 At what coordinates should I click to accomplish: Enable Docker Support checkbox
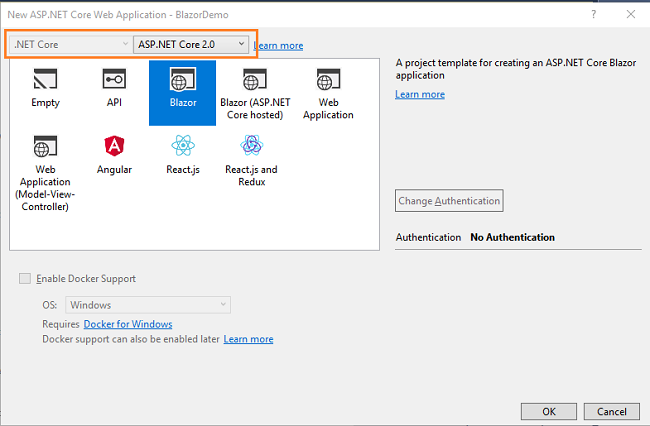(25, 278)
